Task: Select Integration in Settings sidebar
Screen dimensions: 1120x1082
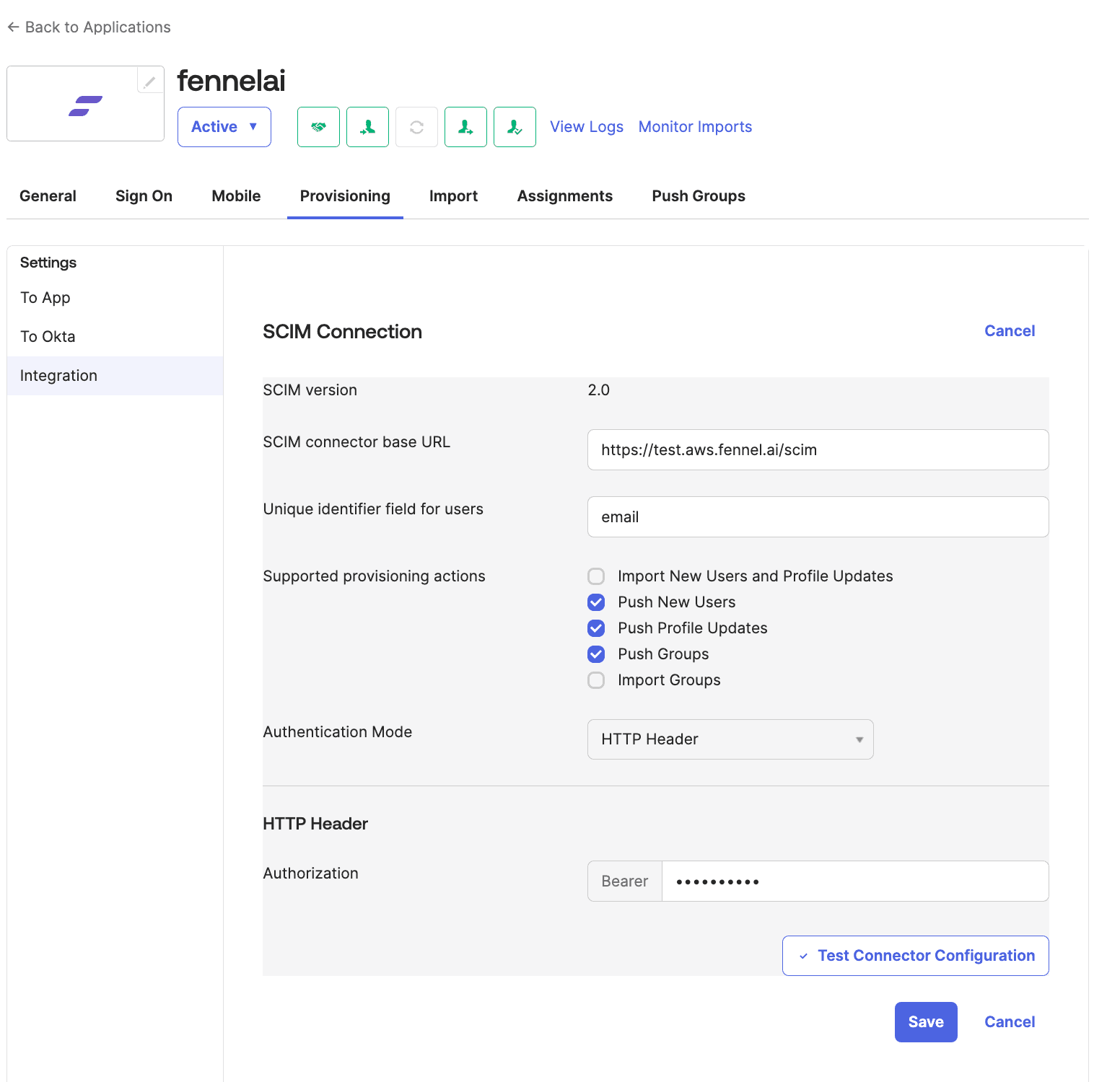Action: pos(115,376)
